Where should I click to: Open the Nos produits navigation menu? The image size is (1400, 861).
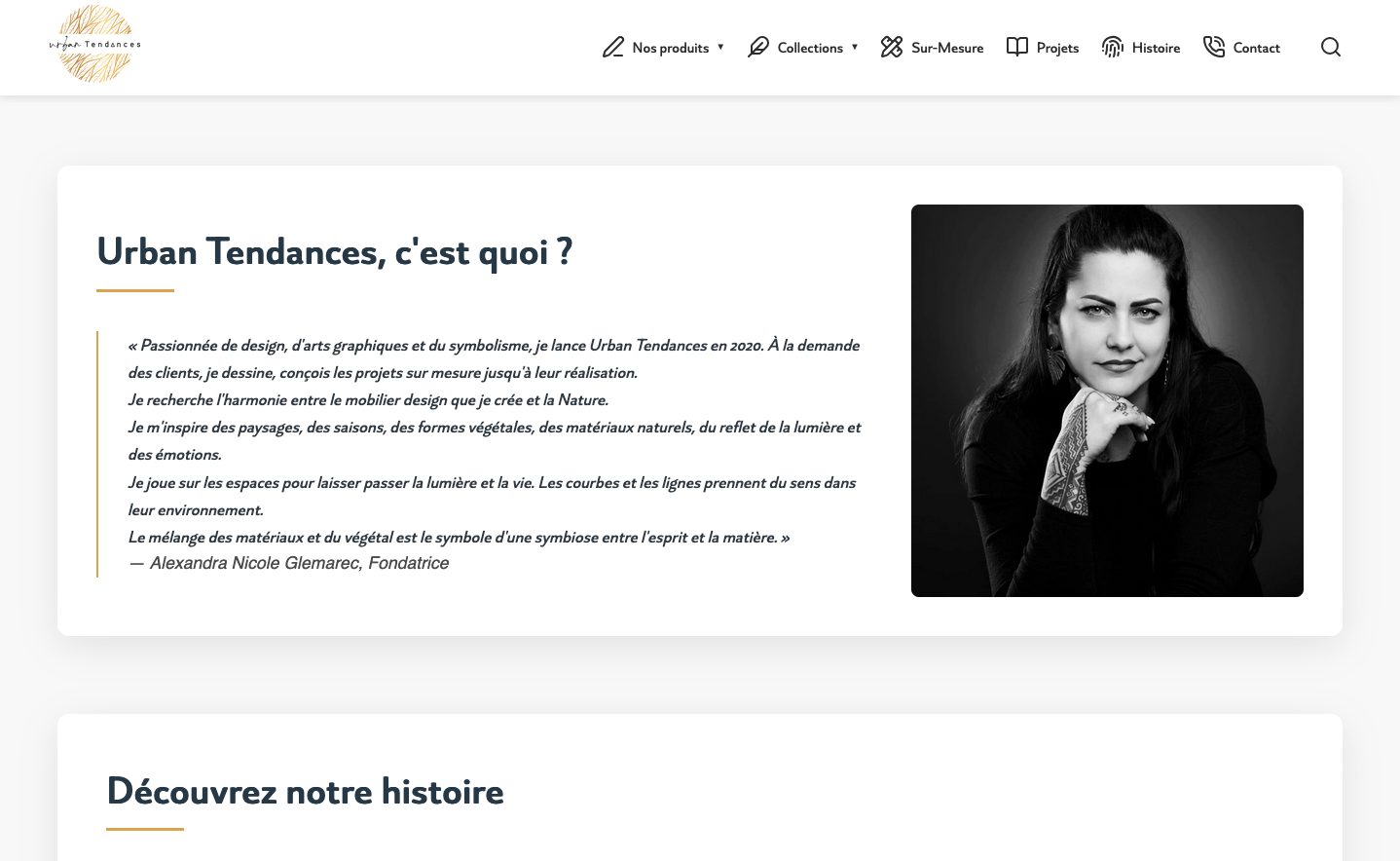click(x=670, y=47)
